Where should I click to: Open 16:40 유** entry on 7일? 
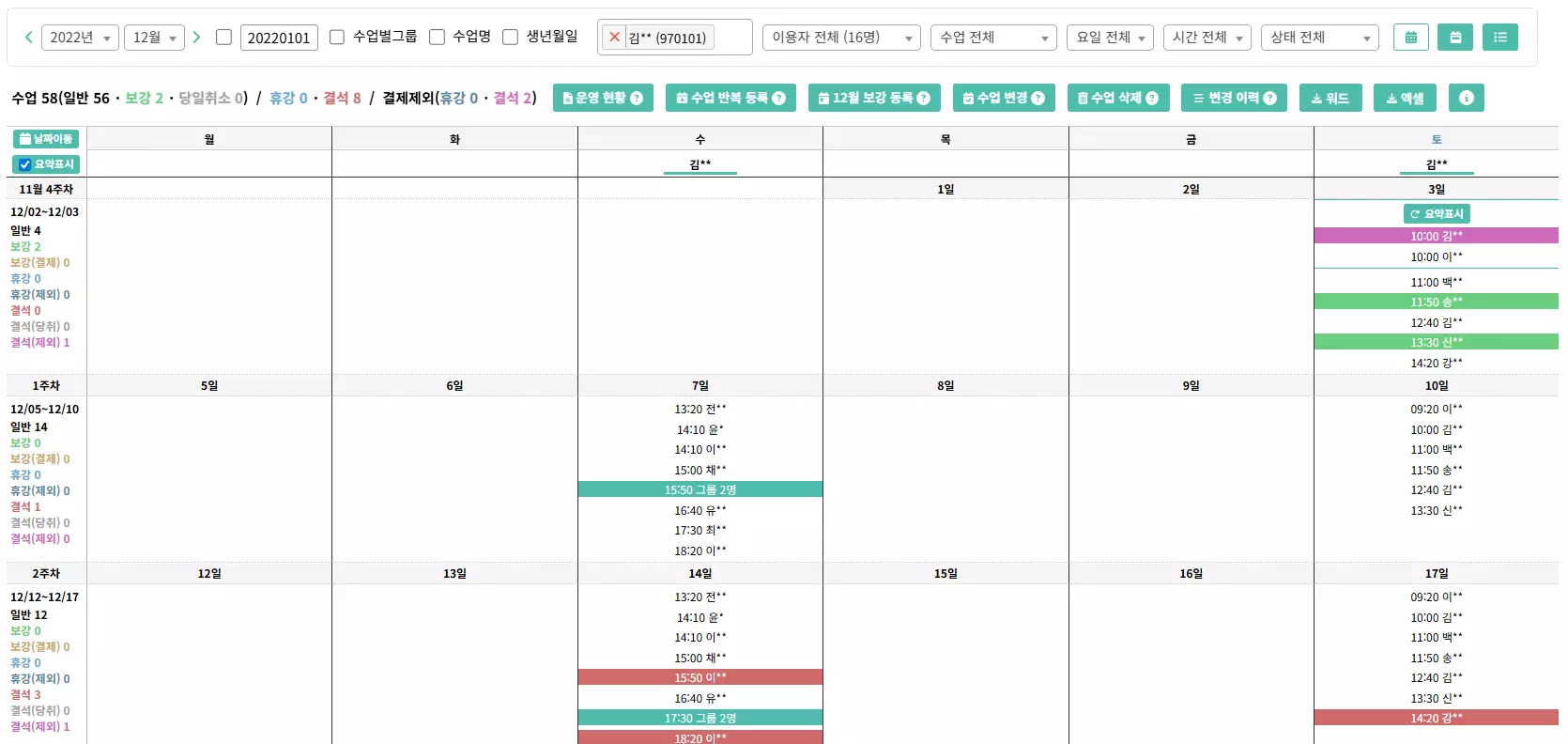[700, 511]
